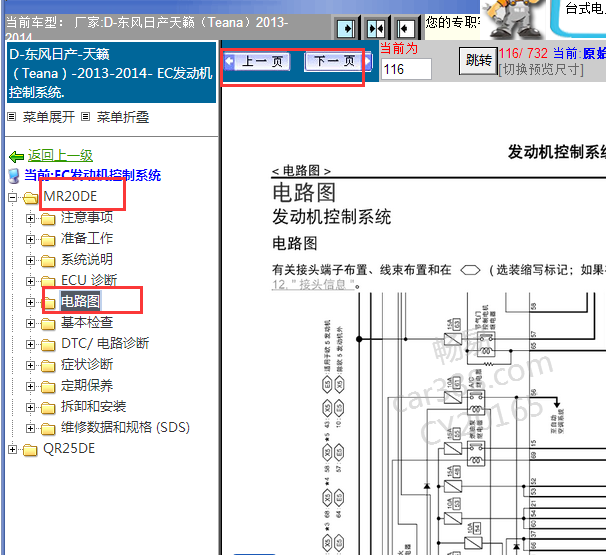The width and height of the screenshot is (606, 555).
Task: Click the split panel layout icon
Action: point(376,28)
